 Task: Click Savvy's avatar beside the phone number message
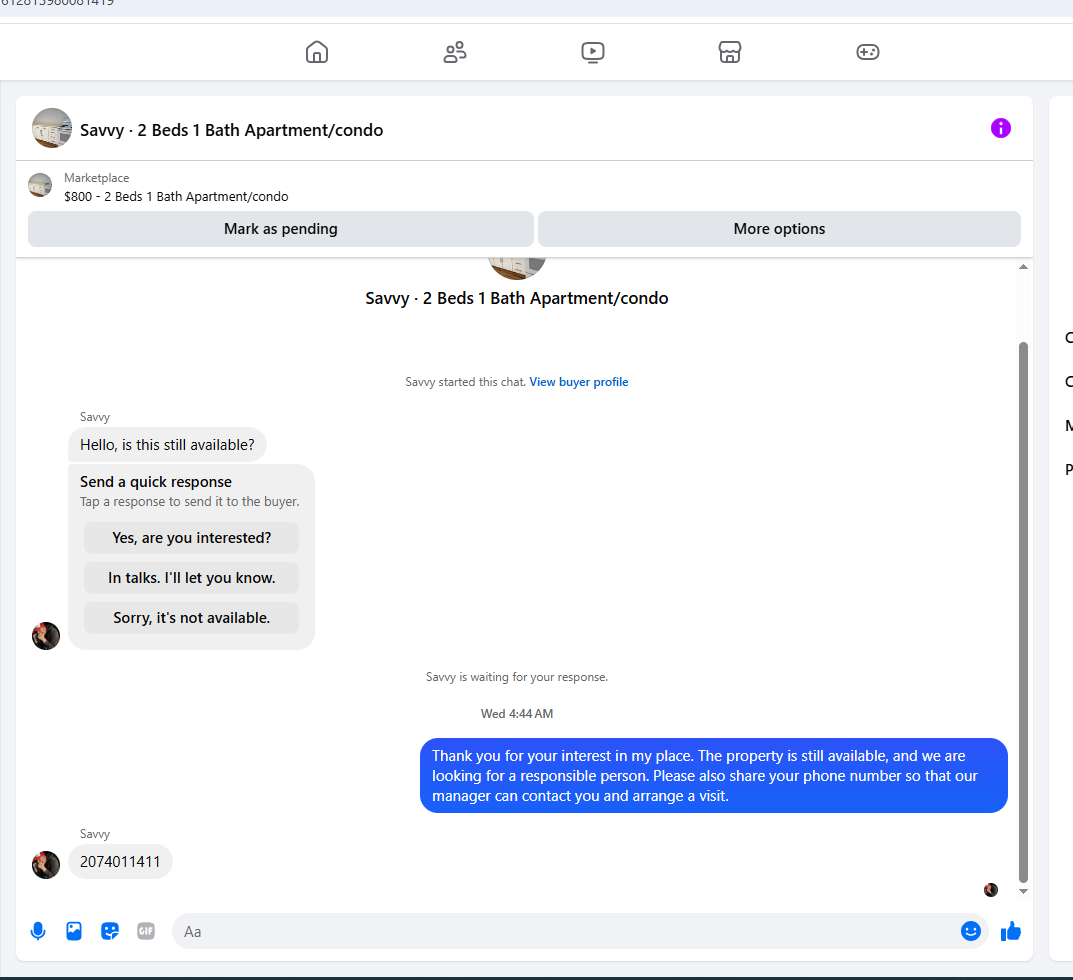(x=46, y=865)
